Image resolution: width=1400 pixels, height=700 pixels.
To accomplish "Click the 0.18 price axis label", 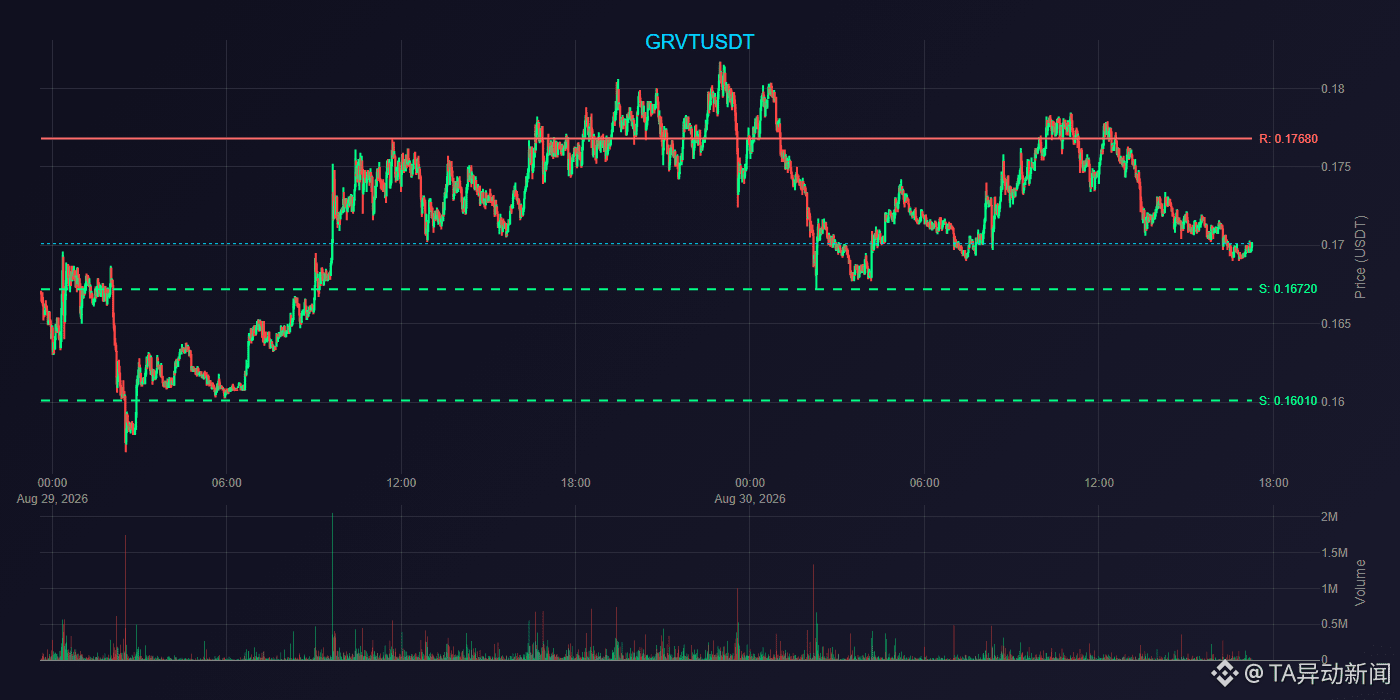I will coord(1332,89).
